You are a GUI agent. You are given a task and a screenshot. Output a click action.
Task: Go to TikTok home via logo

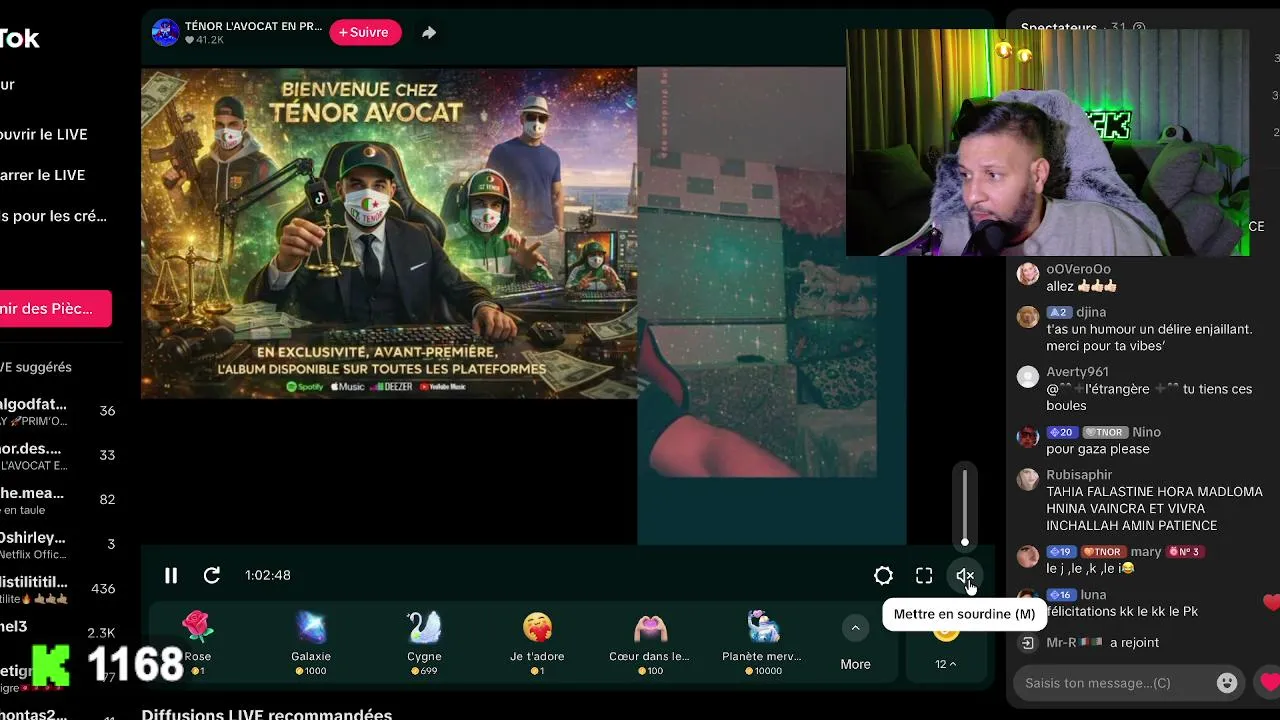click(x=19, y=38)
